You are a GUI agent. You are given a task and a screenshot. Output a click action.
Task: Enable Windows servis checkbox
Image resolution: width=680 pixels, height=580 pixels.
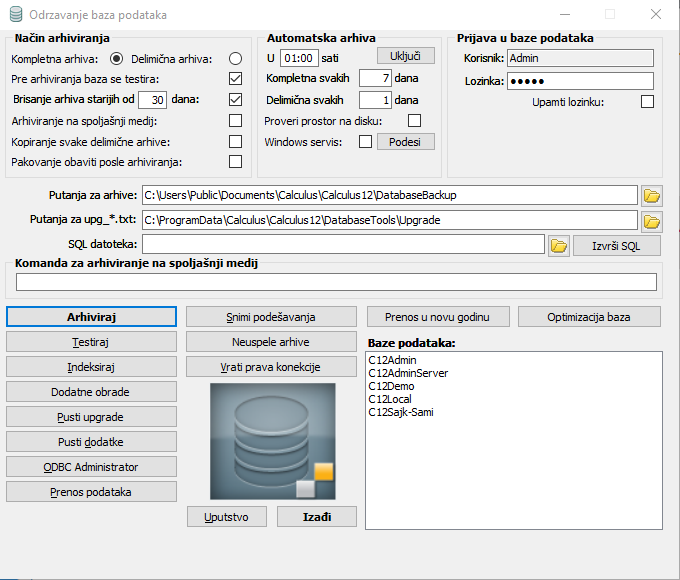click(364, 142)
